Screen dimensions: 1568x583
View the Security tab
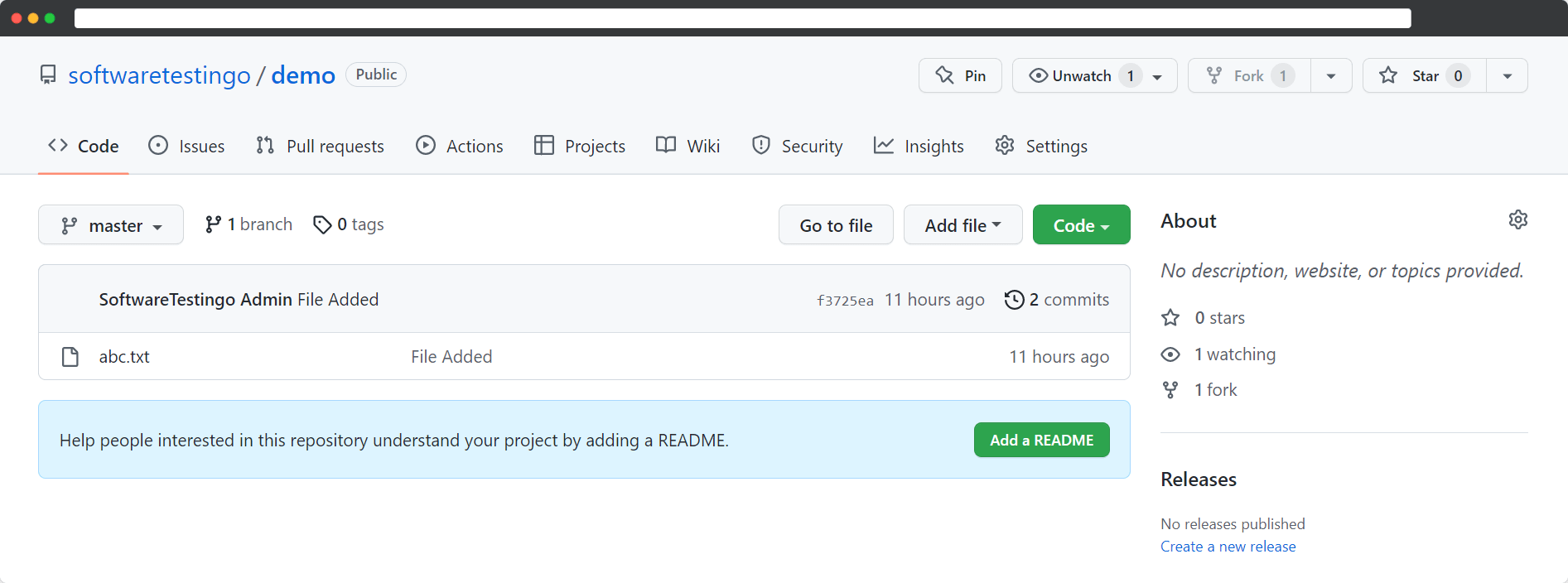(797, 146)
